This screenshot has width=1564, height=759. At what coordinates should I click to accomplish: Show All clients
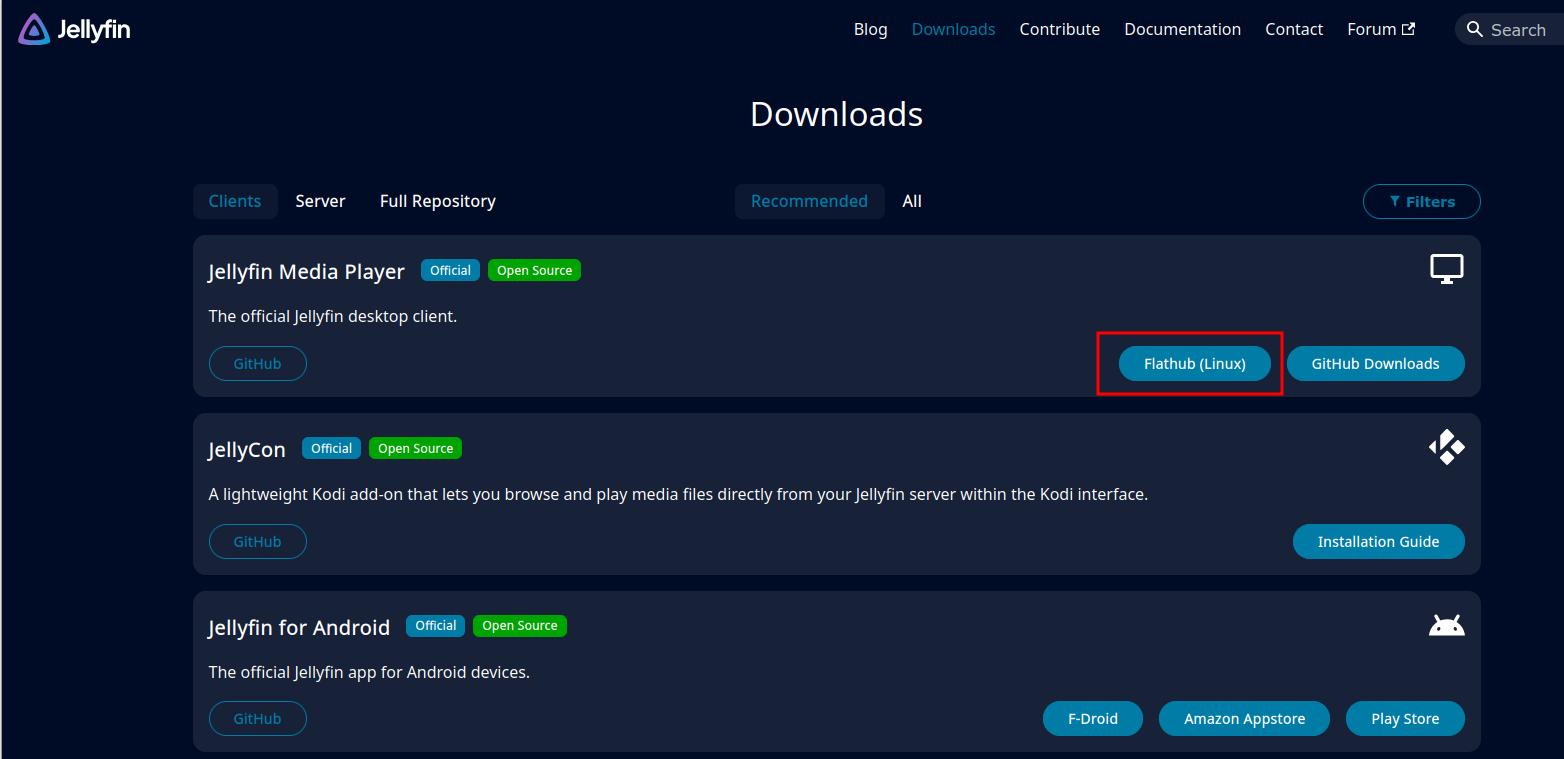[x=912, y=201]
